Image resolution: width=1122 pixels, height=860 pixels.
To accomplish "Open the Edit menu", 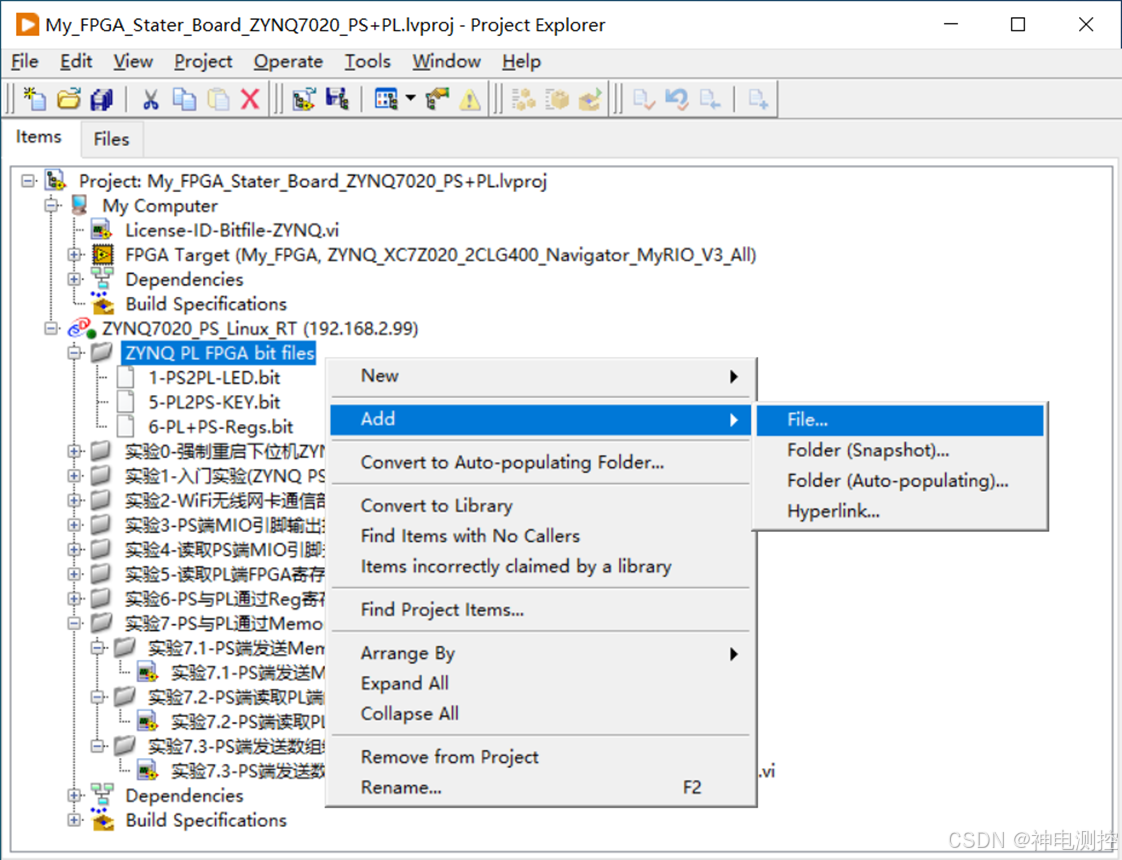I will tap(76, 62).
